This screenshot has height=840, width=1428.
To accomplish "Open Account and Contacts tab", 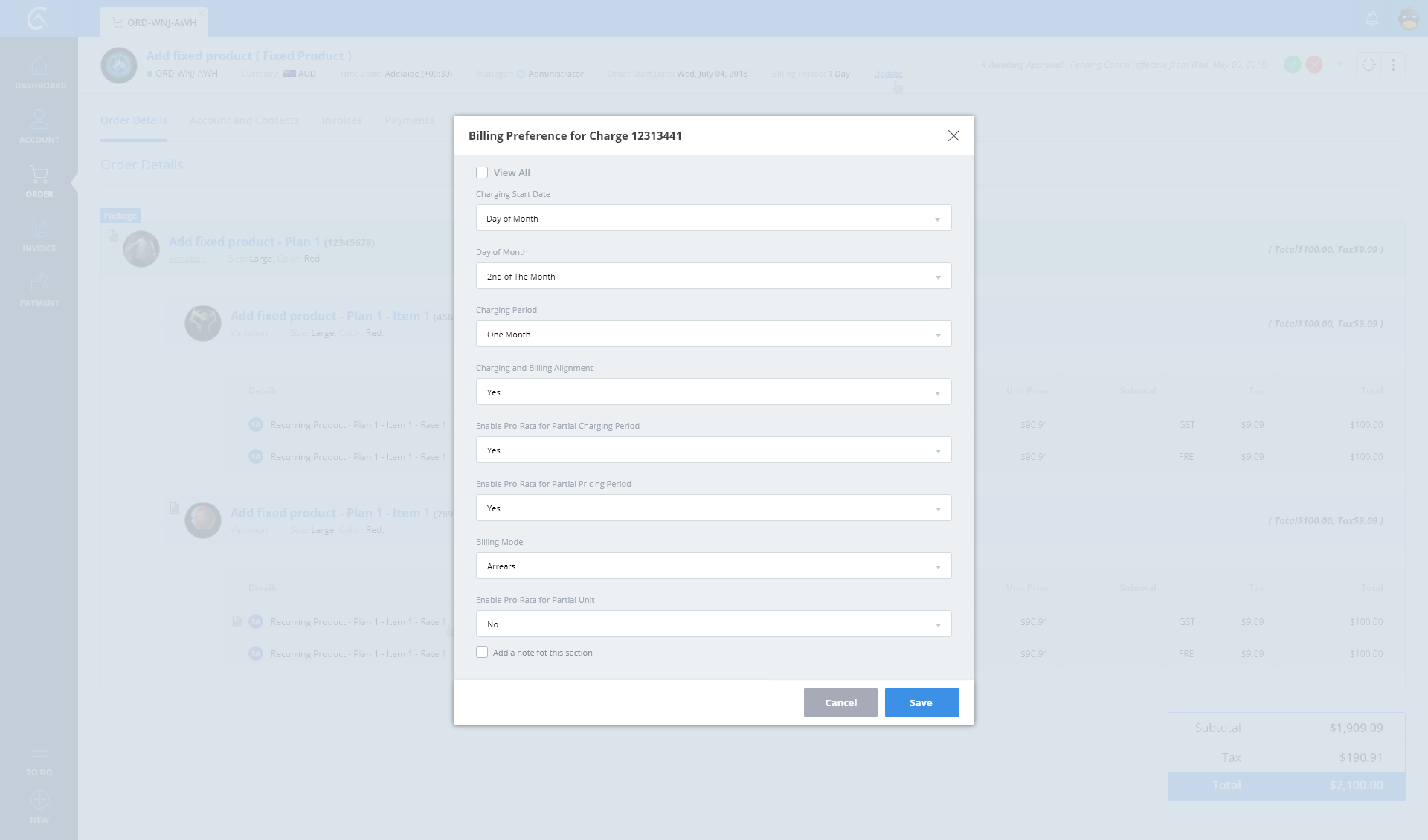I will (x=244, y=120).
